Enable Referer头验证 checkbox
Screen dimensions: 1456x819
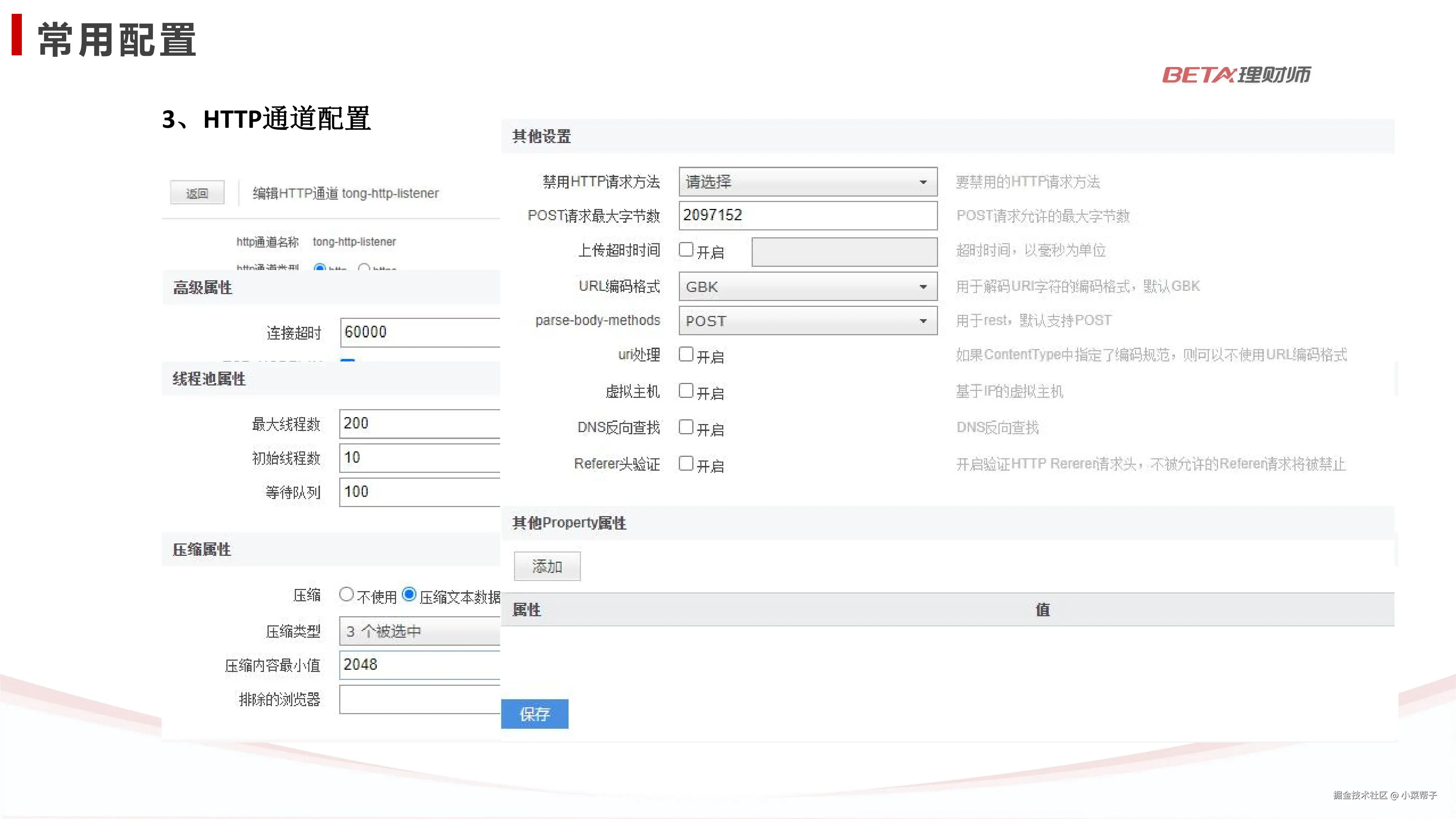click(686, 463)
